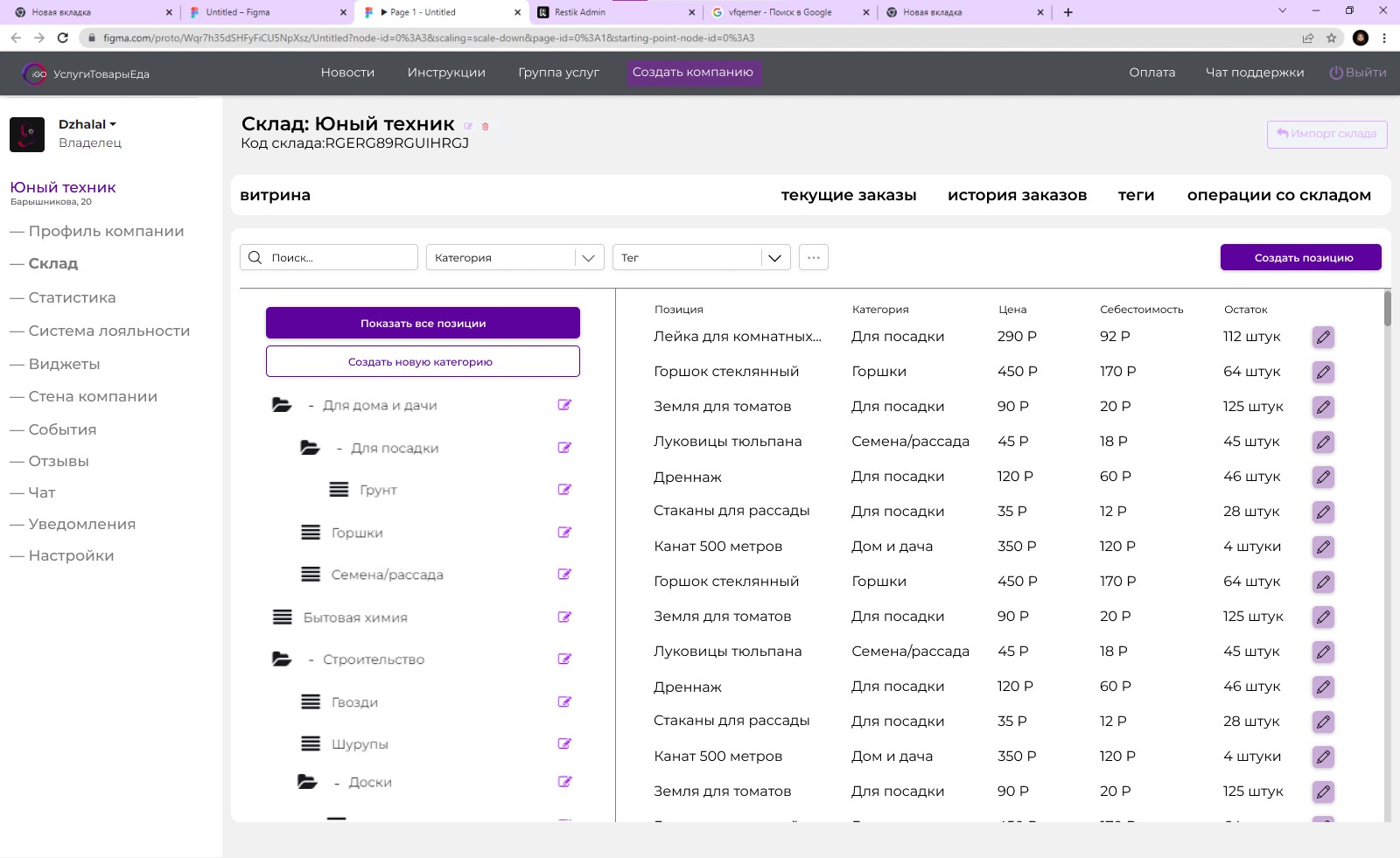1400x858 pixels.
Task: Click pencil edit icon for Дреннаж first row
Action: point(1323,477)
